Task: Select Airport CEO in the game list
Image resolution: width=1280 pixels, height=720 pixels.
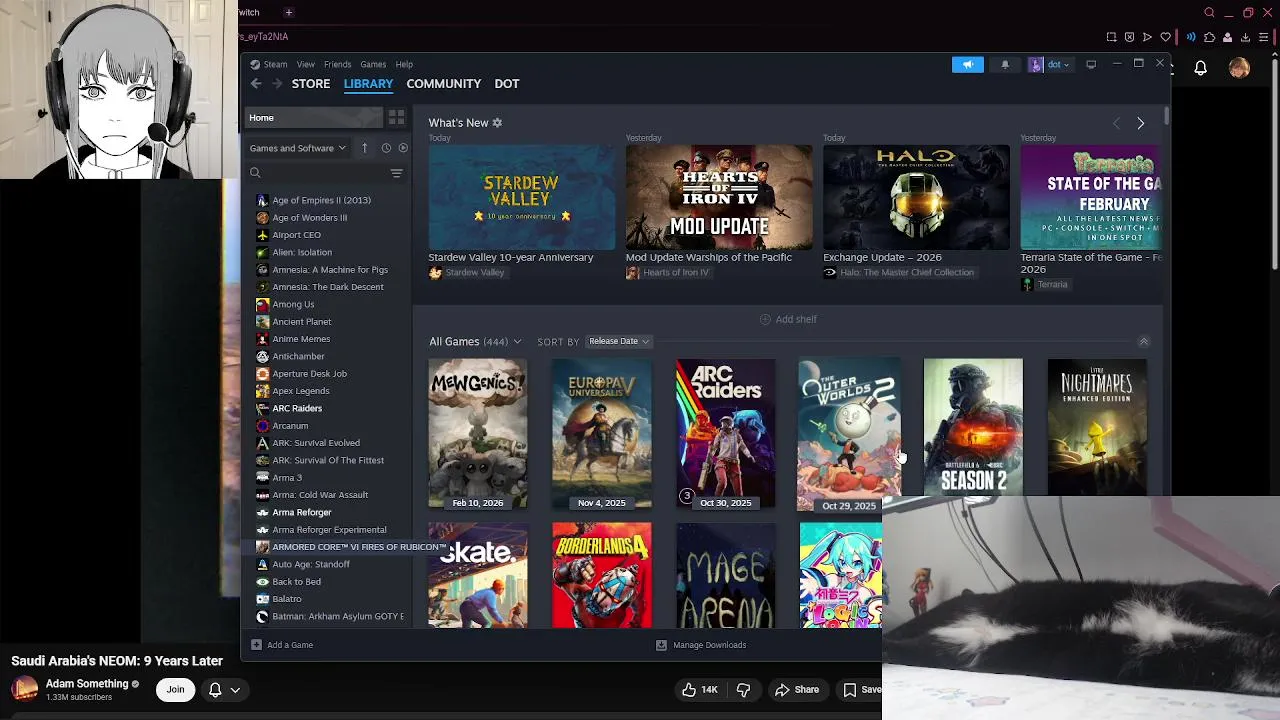Action: coord(296,235)
